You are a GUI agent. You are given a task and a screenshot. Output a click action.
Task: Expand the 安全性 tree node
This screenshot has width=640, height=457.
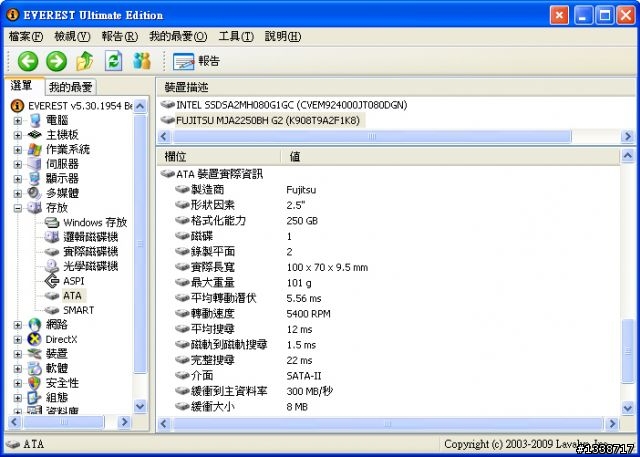(18, 383)
